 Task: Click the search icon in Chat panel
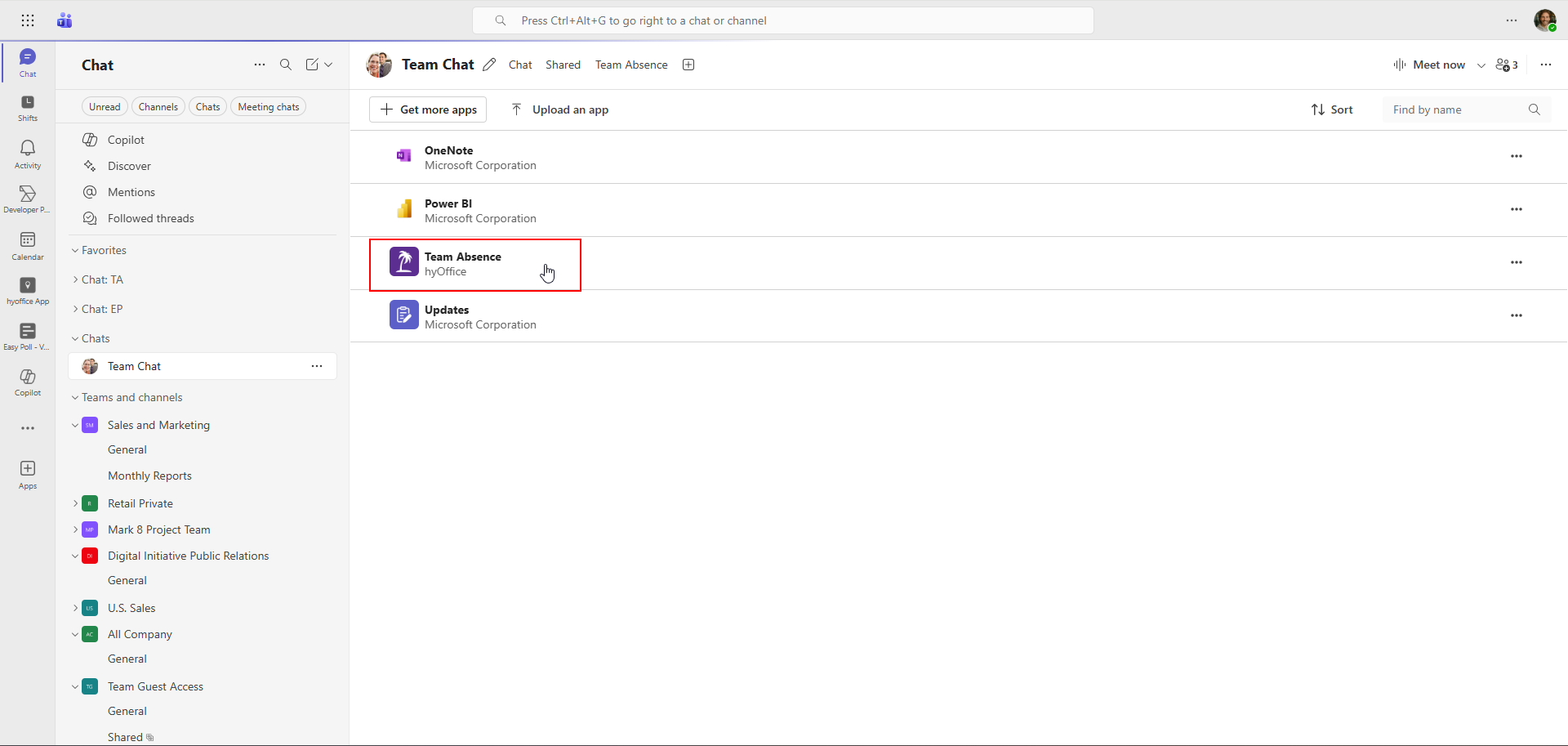(x=286, y=65)
